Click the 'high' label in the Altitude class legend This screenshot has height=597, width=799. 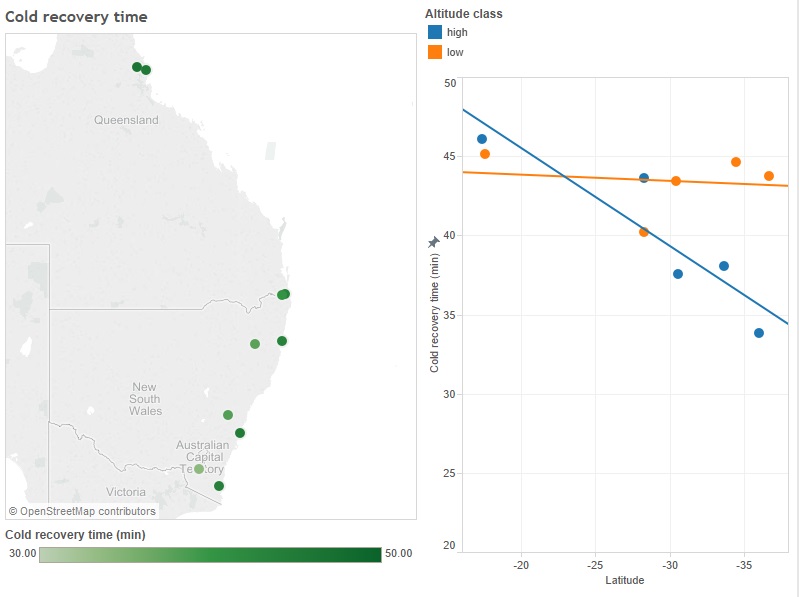tap(457, 33)
